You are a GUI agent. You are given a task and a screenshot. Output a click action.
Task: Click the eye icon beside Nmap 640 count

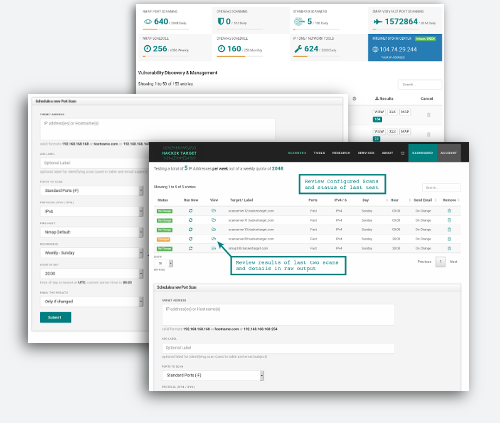pyautogui.click(x=148, y=22)
